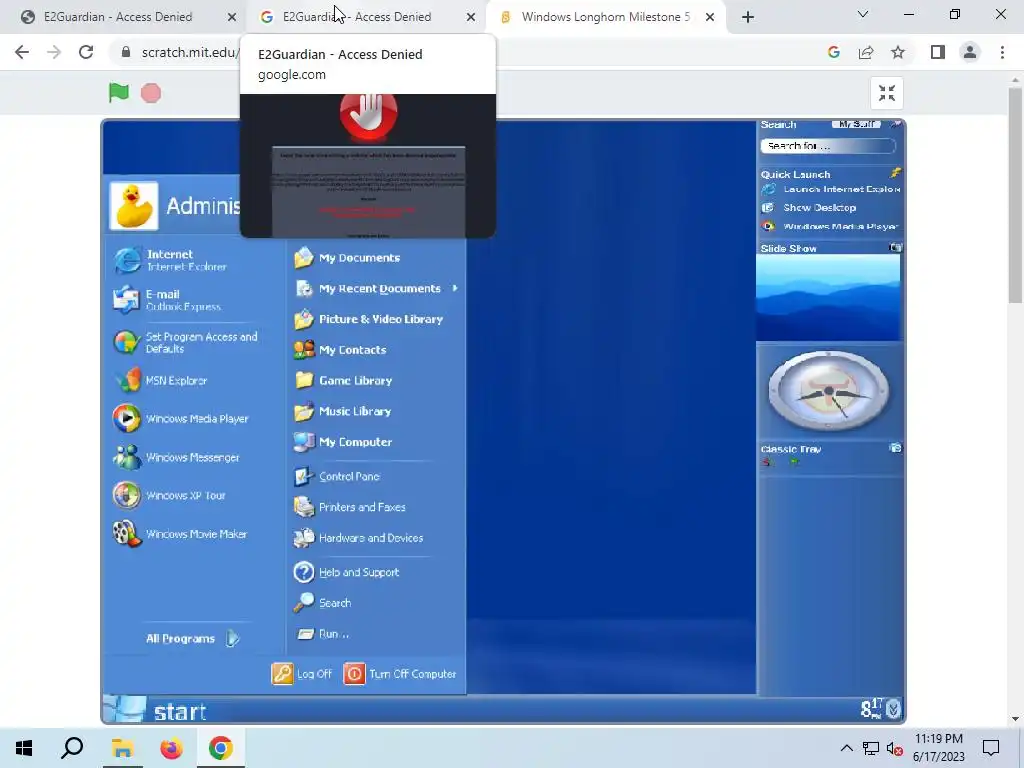Open the Run... dialog
The width and height of the screenshot is (1024, 768).
click(323, 633)
